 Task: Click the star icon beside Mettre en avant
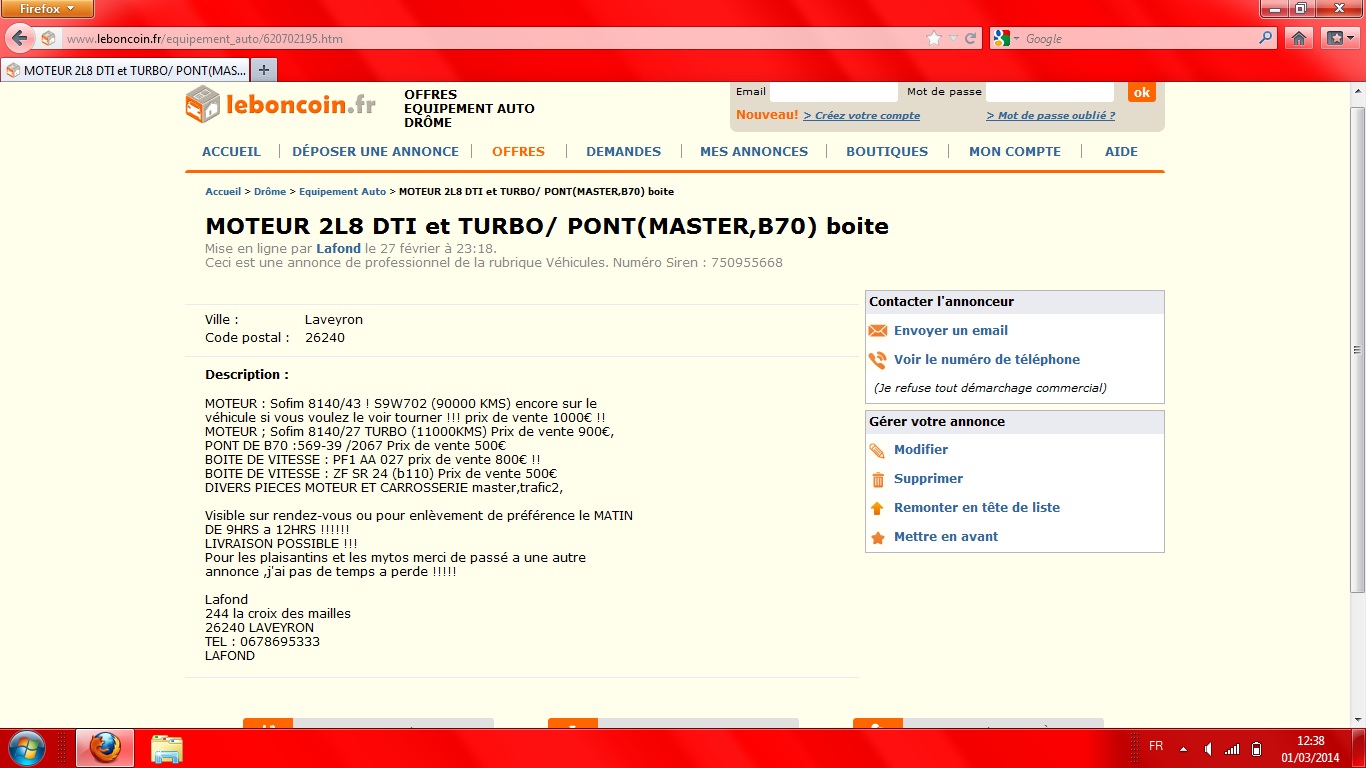878,537
